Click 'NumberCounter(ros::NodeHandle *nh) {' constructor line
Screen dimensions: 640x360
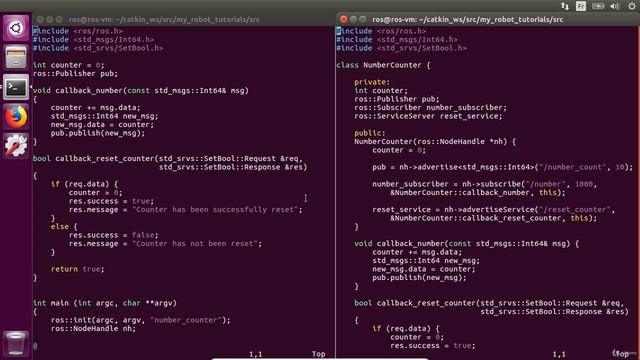coord(435,142)
